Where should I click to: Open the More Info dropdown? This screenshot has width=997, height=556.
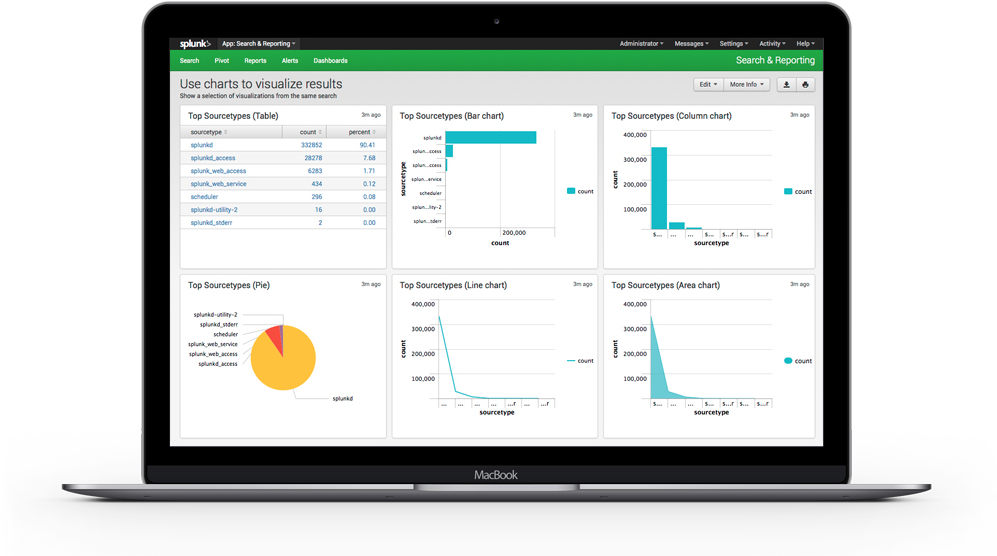746,85
